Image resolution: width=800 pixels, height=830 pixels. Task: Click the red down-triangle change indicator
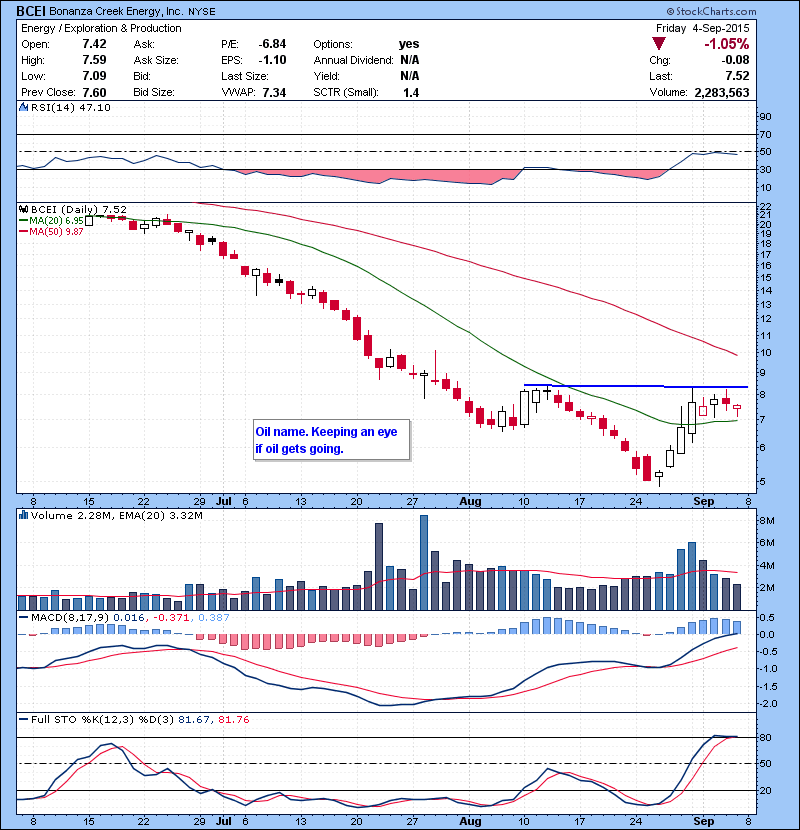point(659,43)
